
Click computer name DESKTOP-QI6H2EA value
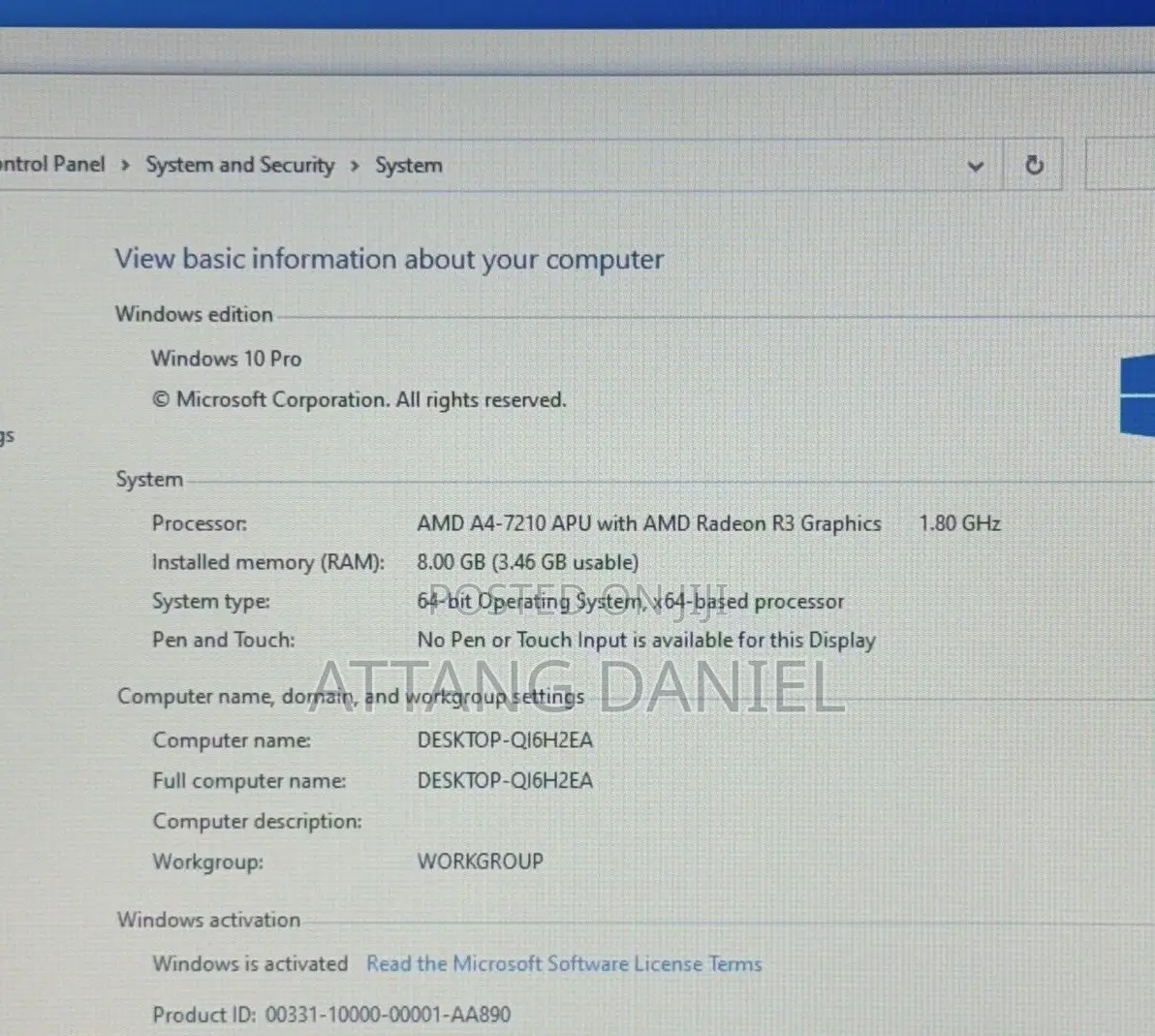(x=505, y=739)
